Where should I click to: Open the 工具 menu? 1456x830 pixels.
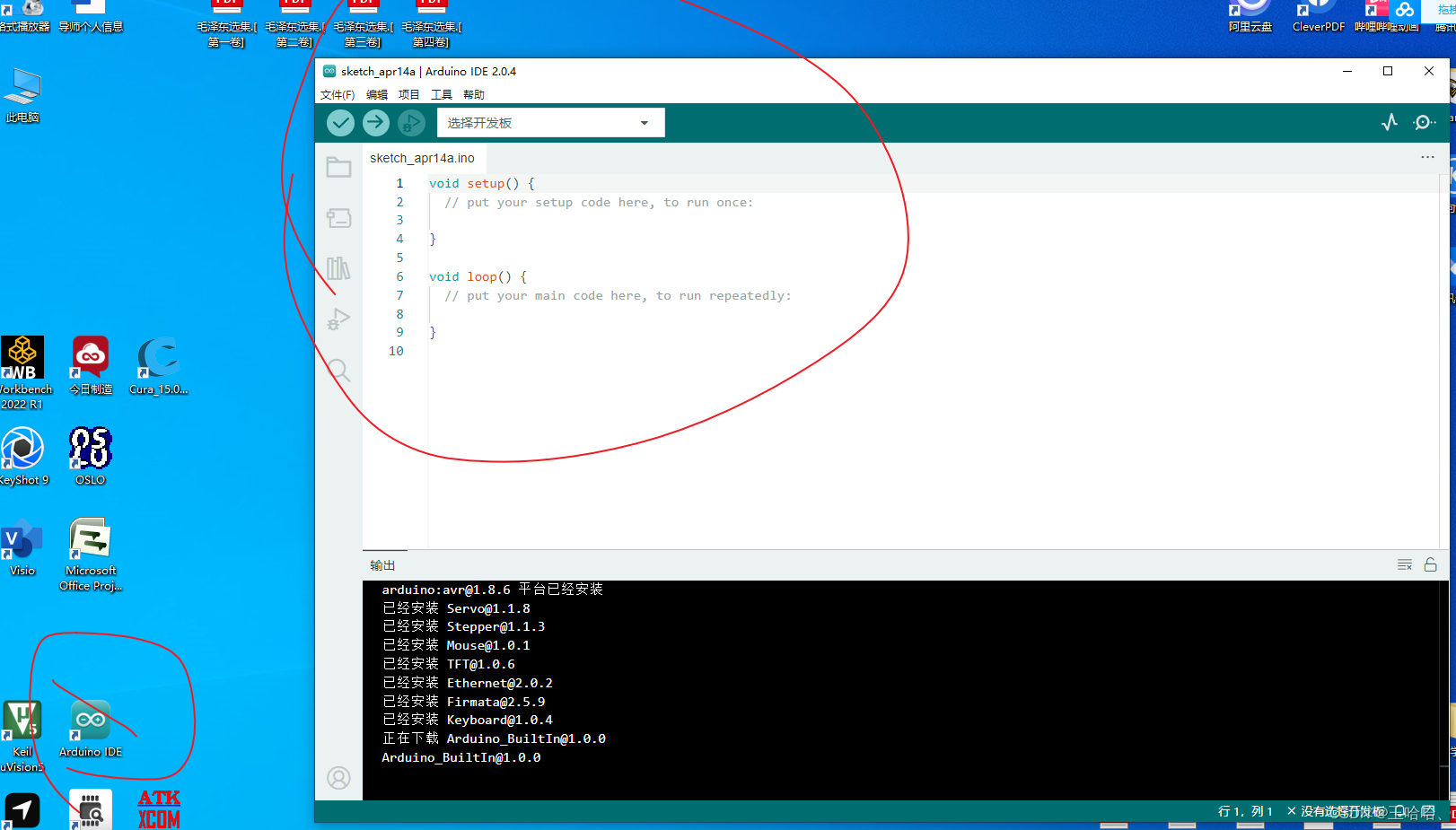coord(442,95)
